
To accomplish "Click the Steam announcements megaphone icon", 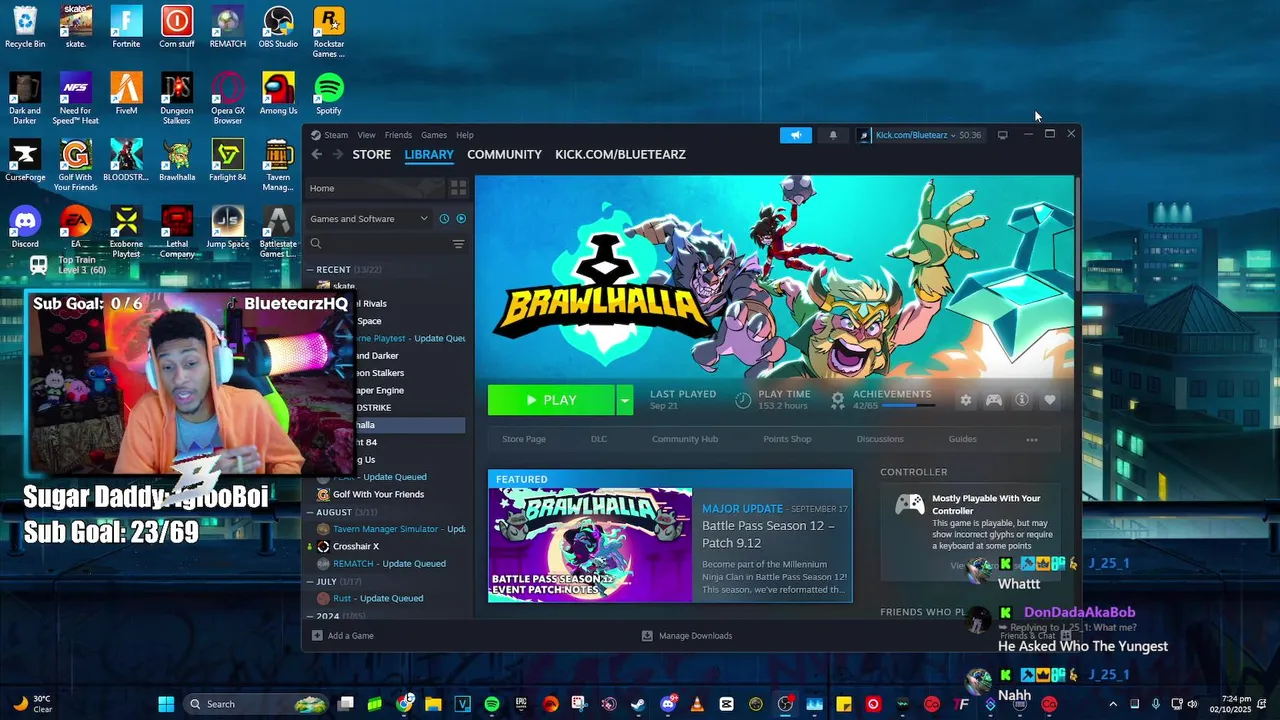I will coord(796,135).
